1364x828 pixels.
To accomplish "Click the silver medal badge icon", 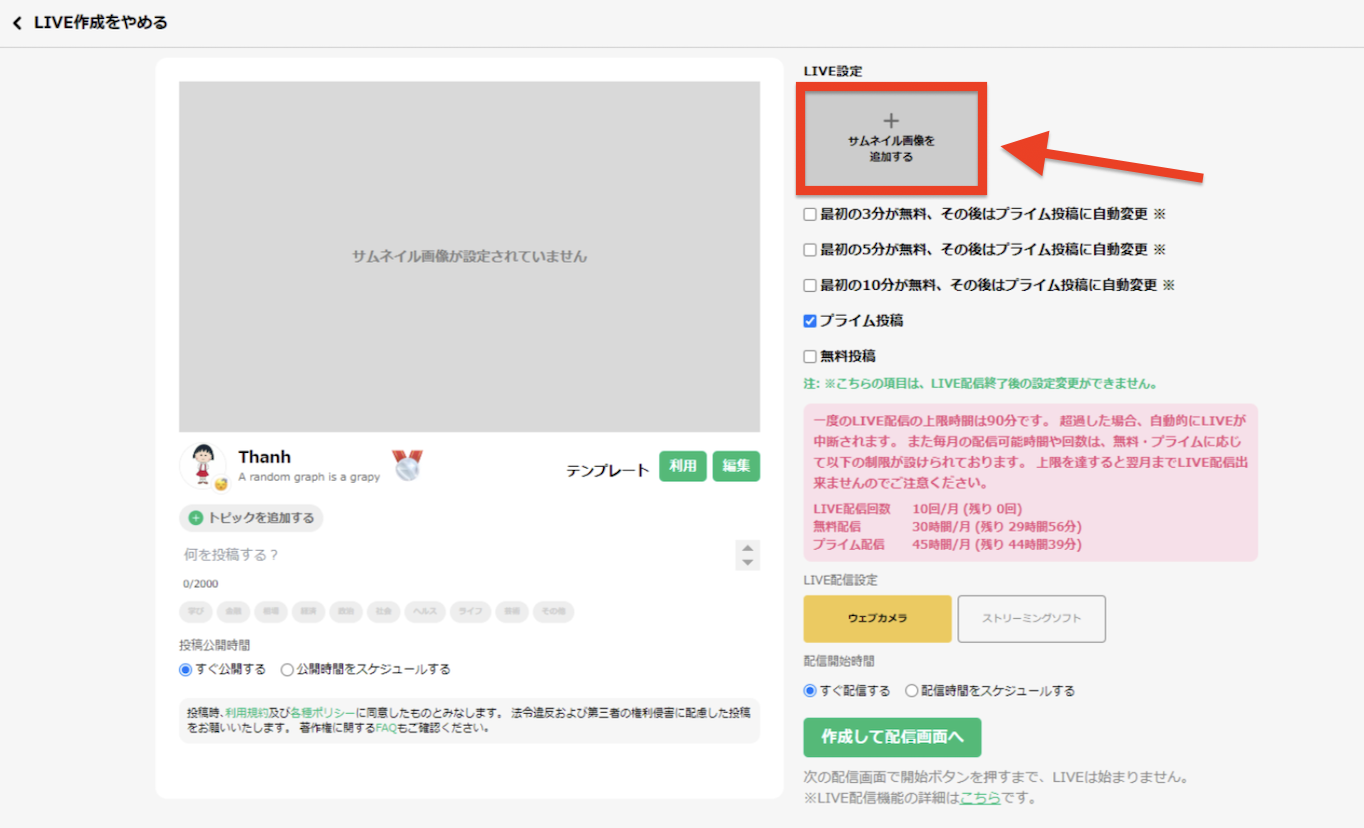I will (x=407, y=465).
